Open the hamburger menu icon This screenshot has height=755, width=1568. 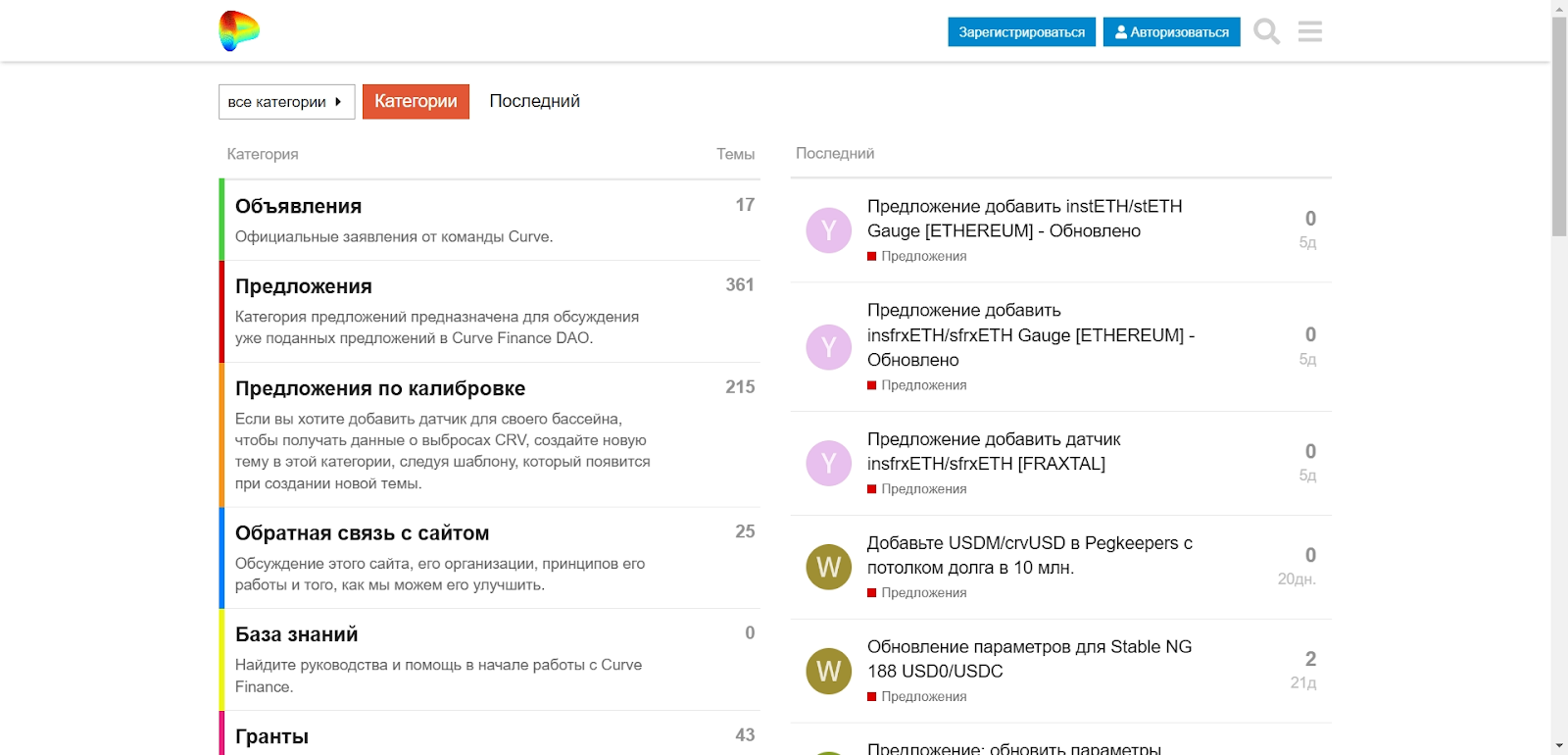1310,31
